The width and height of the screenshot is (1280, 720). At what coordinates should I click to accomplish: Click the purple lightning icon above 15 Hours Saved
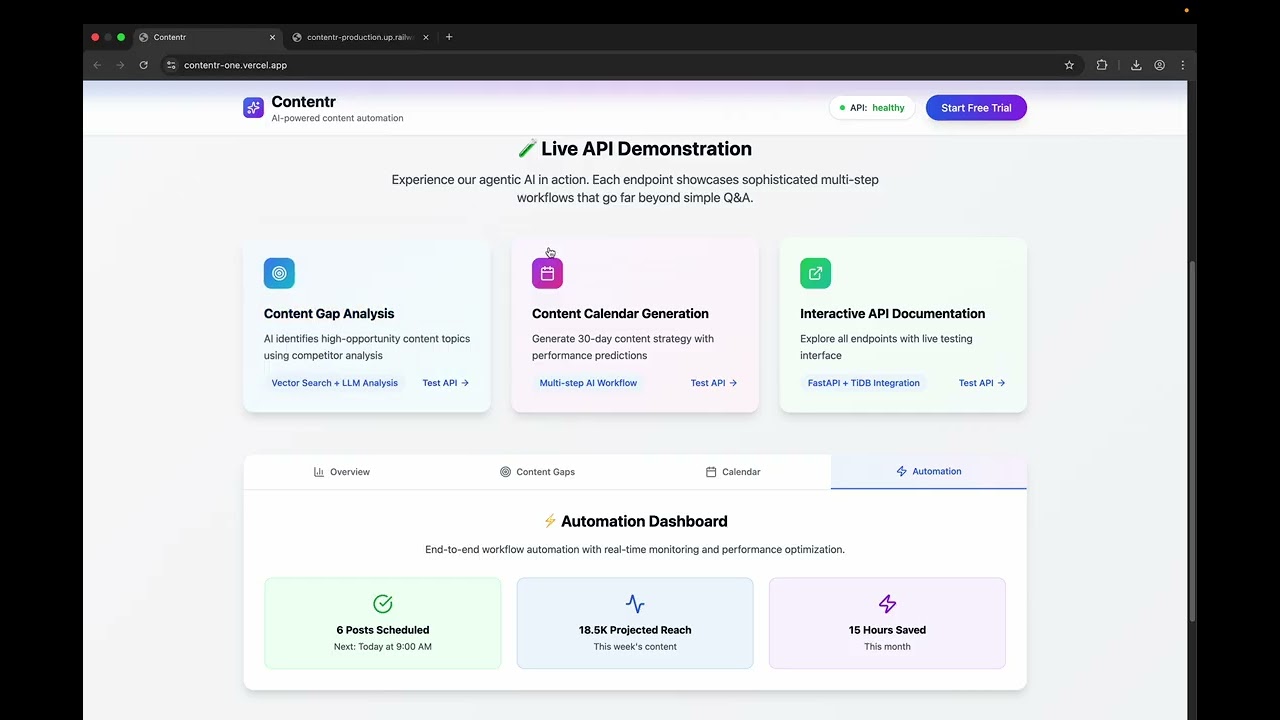point(887,603)
